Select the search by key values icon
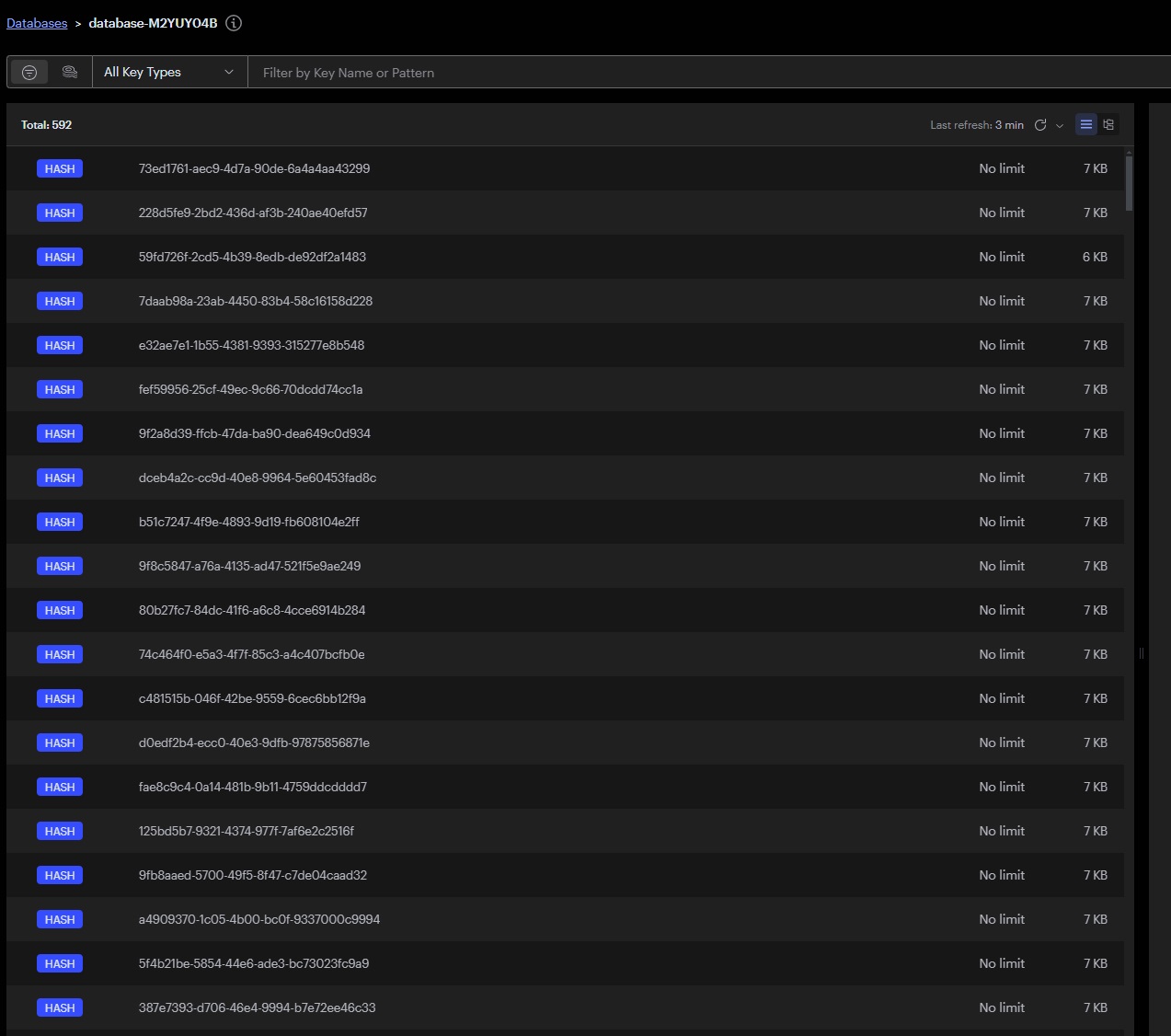This screenshot has width=1171, height=1036. click(70, 71)
